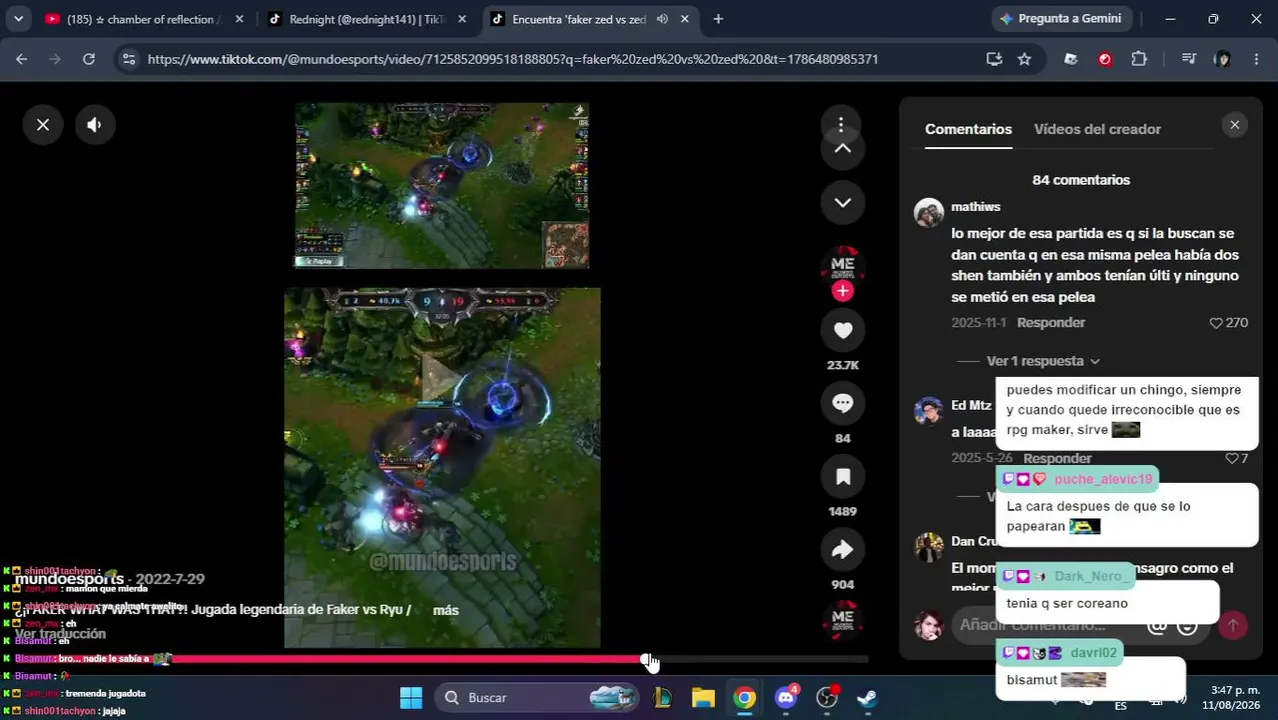The width and height of the screenshot is (1278, 720).
Task: Open the Roblox extension icon
Action: click(x=1071, y=59)
